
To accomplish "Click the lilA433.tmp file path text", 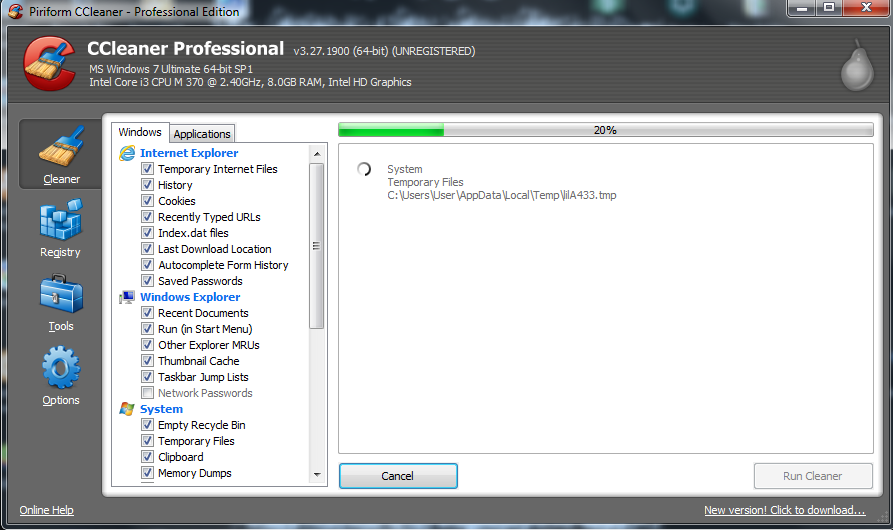I will pyautogui.click(x=502, y=195).
